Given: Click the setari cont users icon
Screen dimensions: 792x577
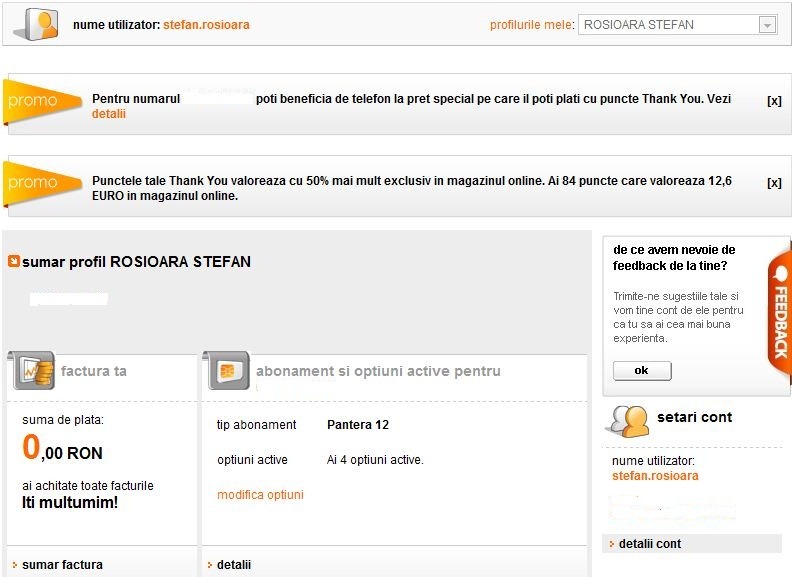Looking at the screenshot, I should [629, 421].
